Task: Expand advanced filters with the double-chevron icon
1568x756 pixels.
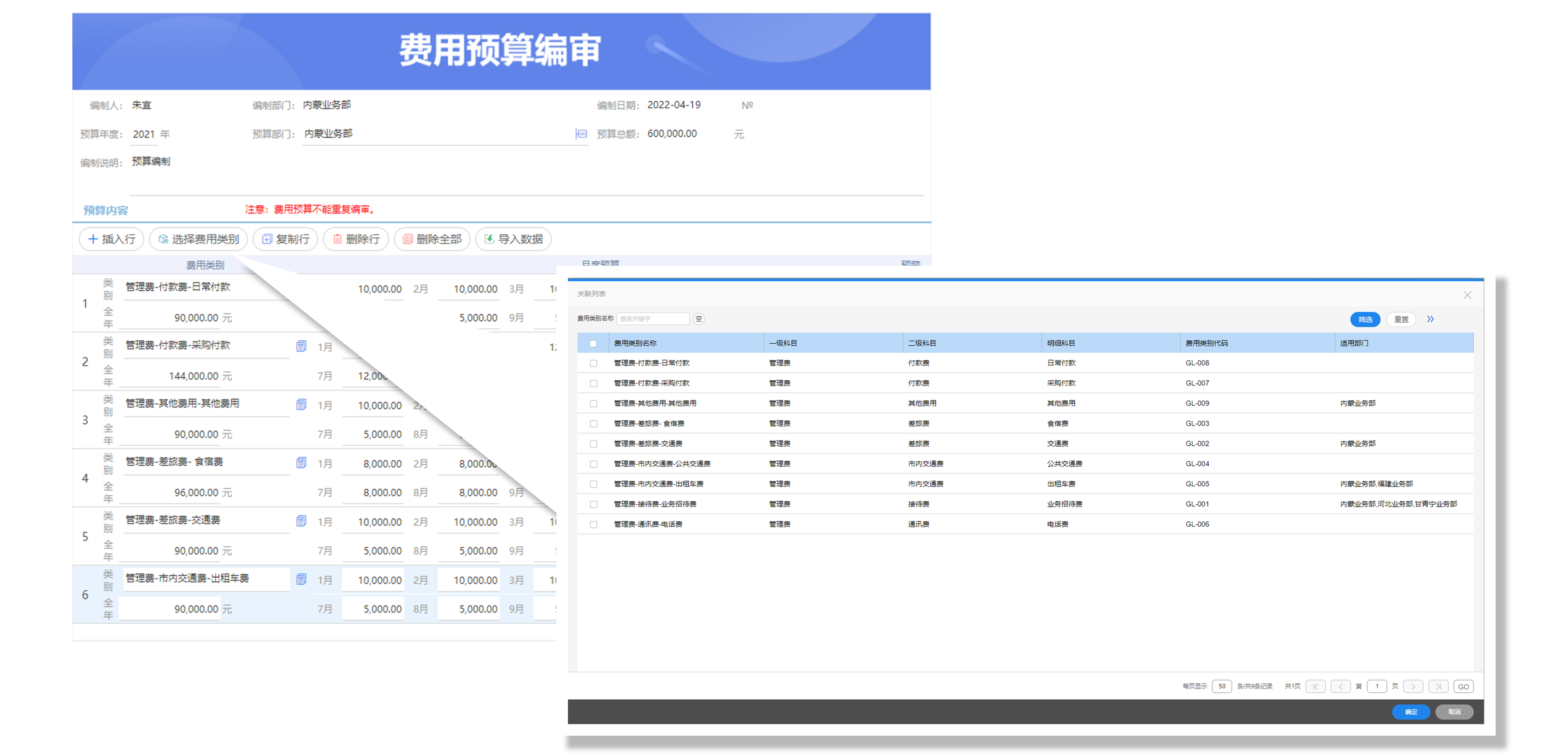Action: pyautogui.click(x=1431, y=319)
